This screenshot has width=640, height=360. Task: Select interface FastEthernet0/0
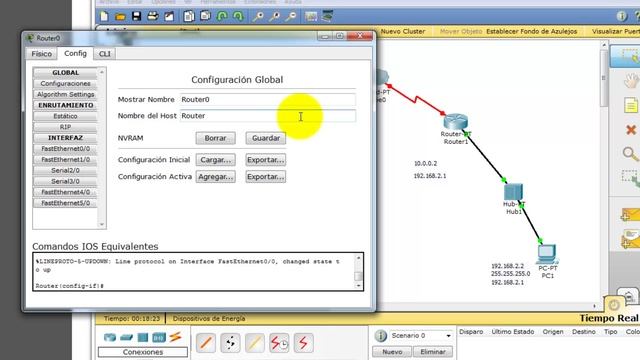[x=65, y=149]
